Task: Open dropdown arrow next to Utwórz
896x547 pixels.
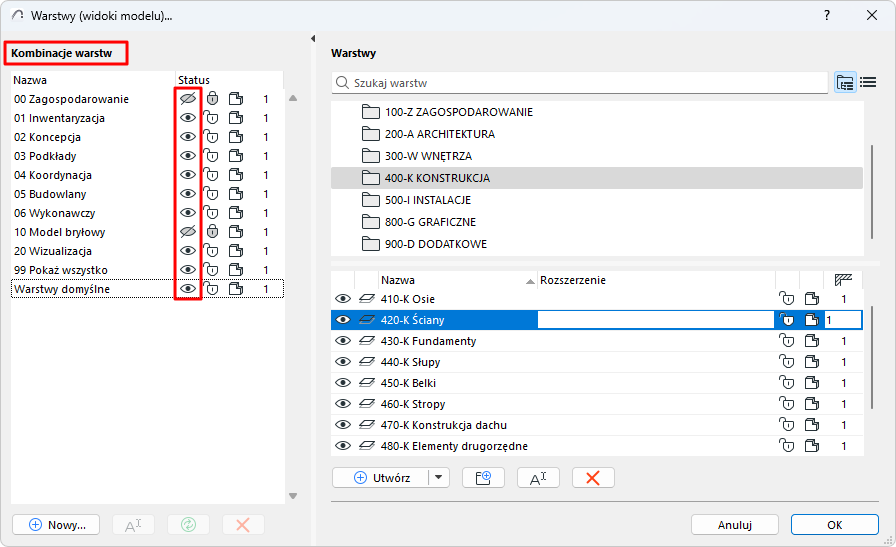Action: click(438, 478)
